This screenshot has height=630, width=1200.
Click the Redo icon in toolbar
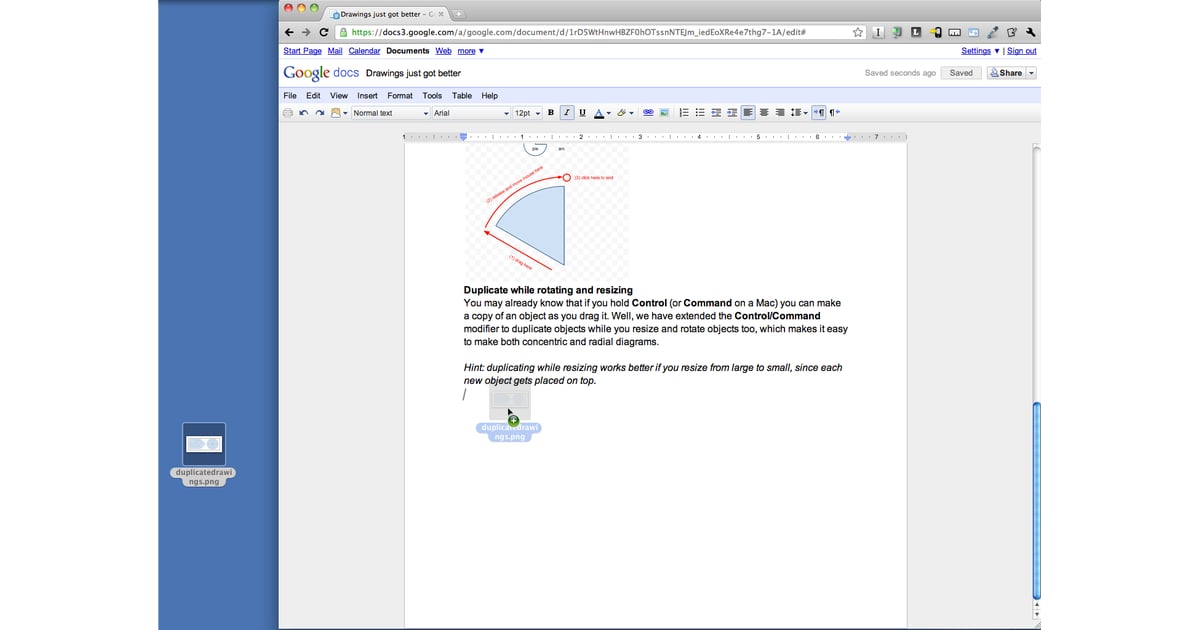319,113
